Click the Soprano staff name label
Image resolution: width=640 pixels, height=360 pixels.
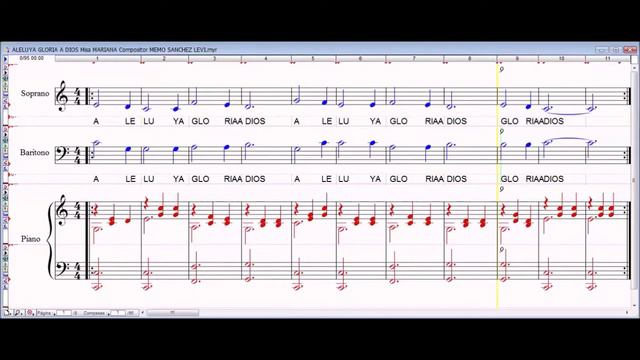35,93
